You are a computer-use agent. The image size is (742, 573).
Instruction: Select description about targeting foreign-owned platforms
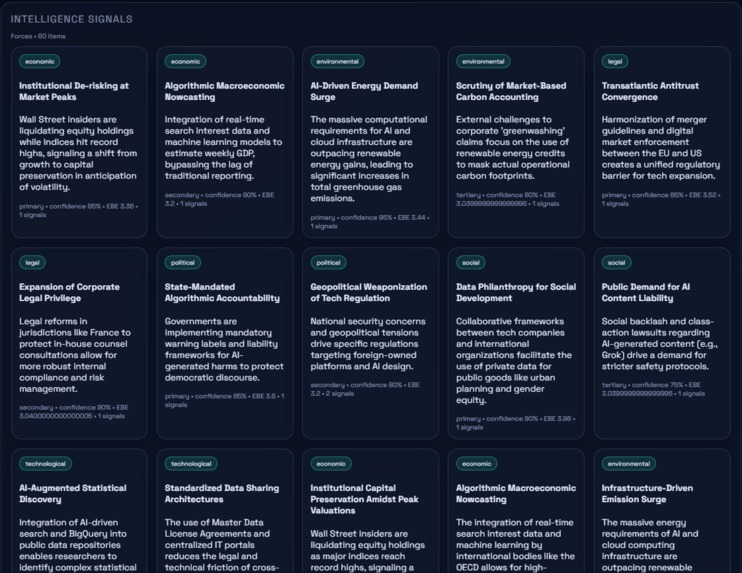coord(368,344)
